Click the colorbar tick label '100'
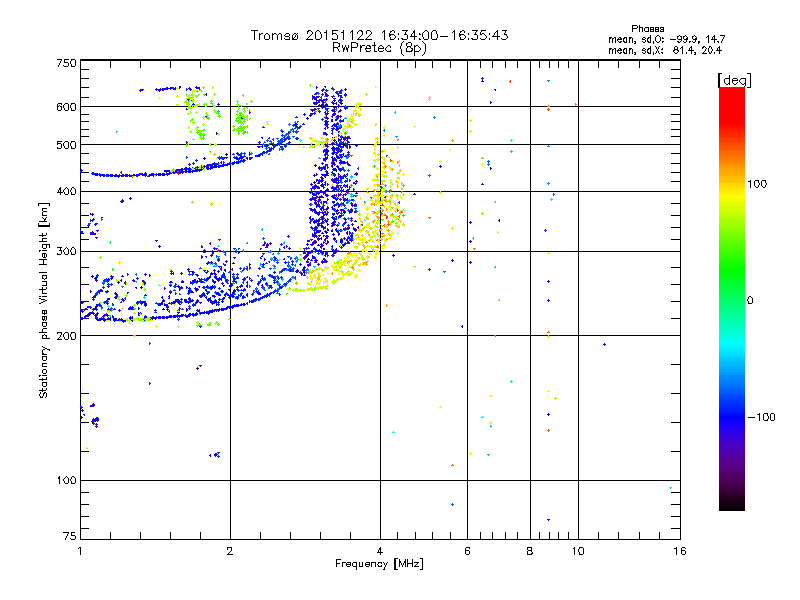The width and height of the screenshot is (800, 600). tap(757, 184)
